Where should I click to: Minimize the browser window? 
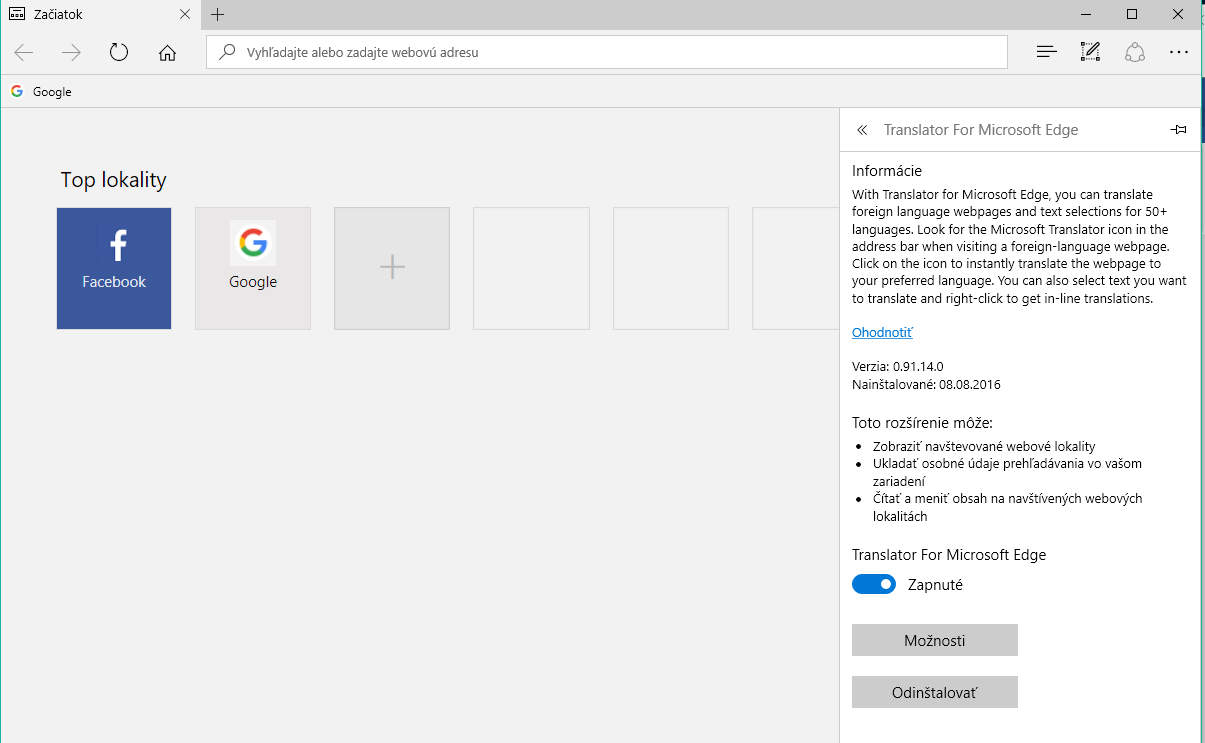pyautogui.click(x=1086, y=14)
